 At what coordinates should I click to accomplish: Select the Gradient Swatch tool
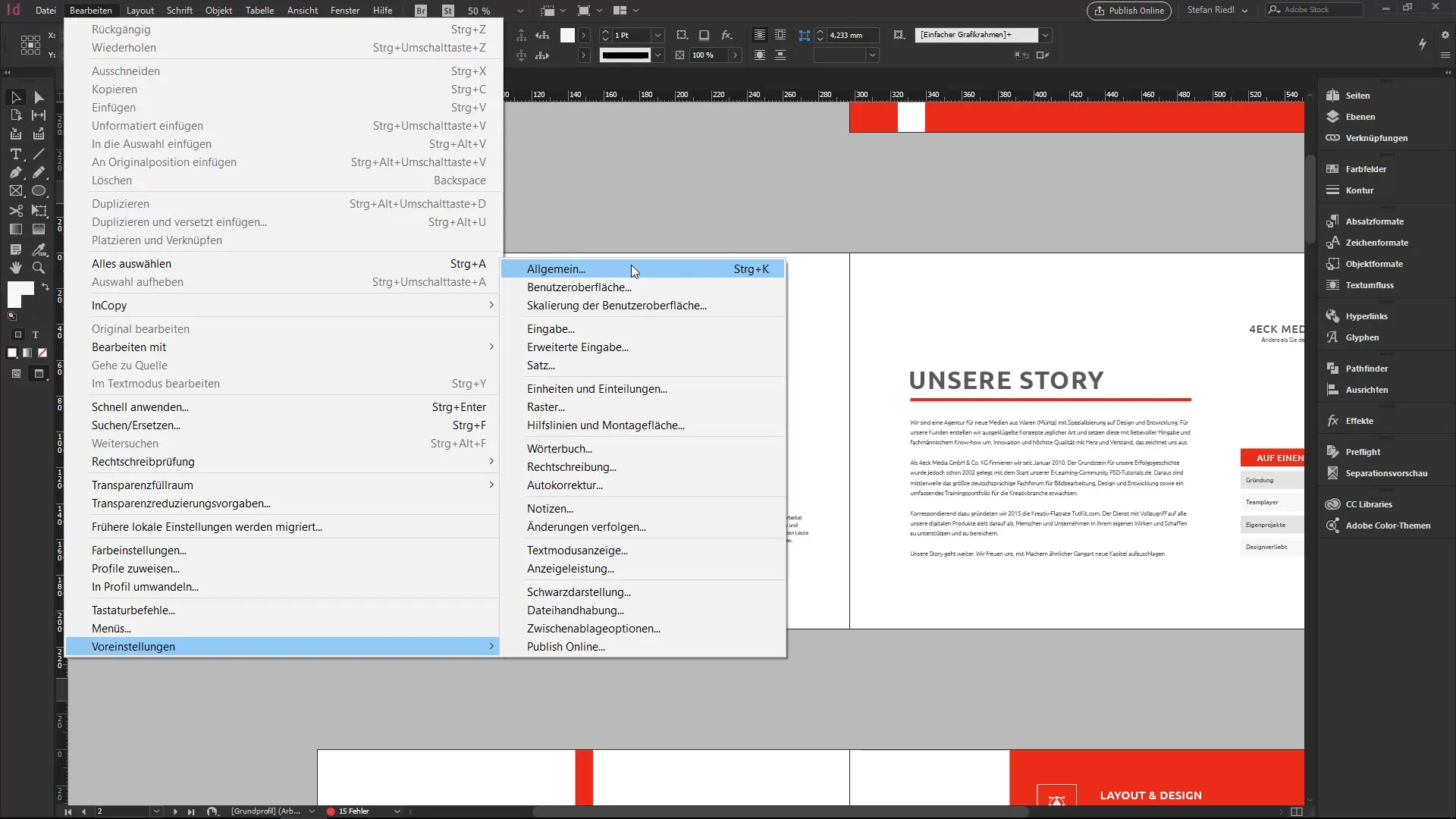[15, 229]
